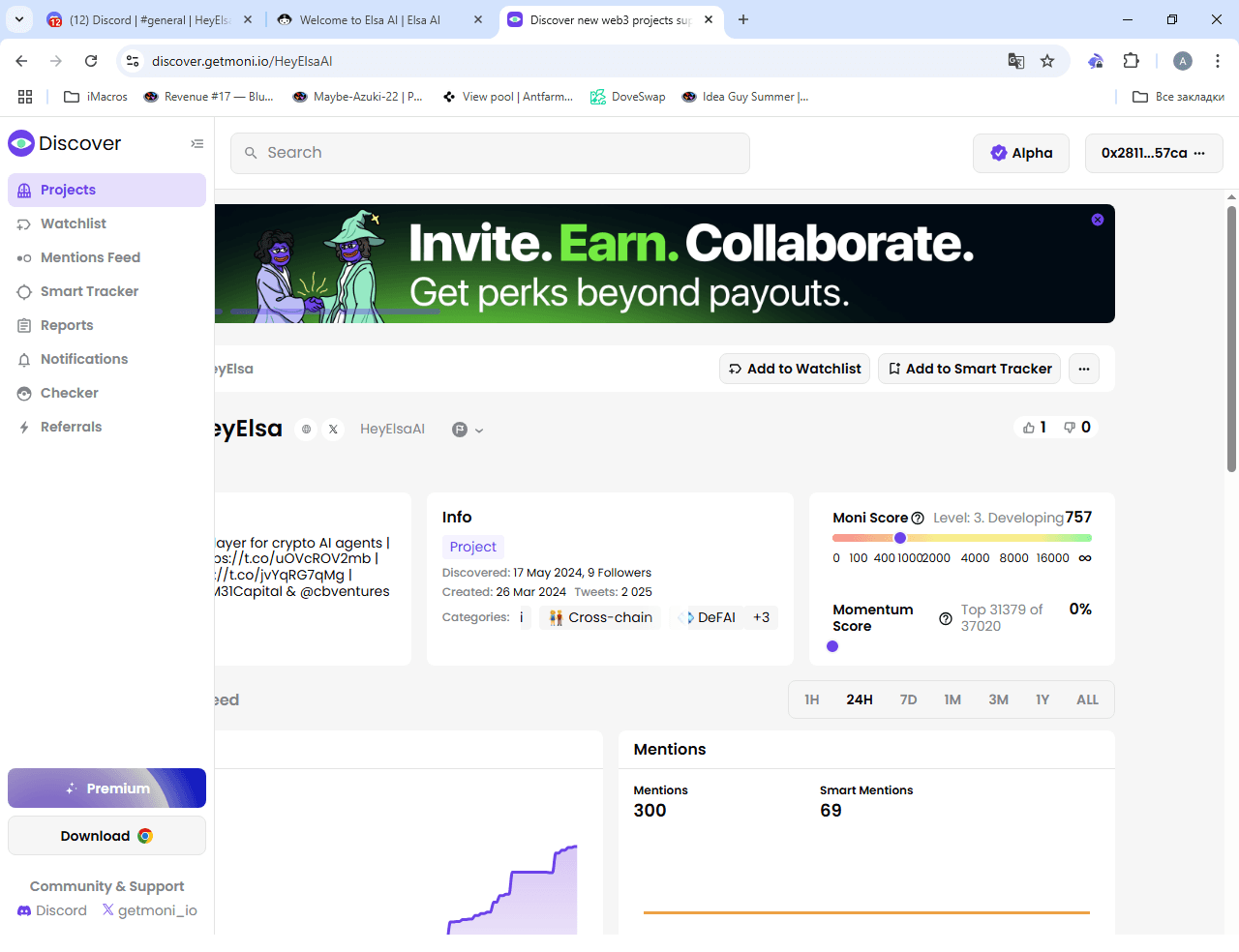Click the Momentum Score purple marker

pos(832,646)
